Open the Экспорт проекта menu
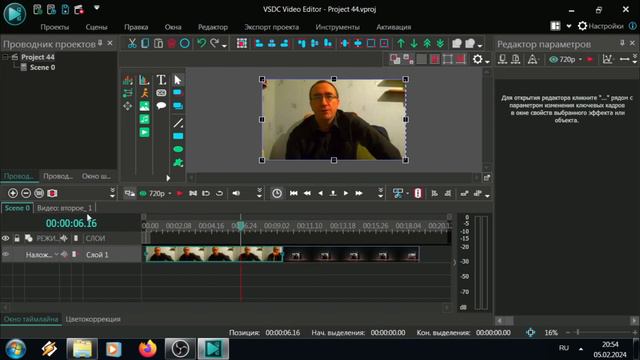This screenshot has width=640, height=360. coord(271,27)
